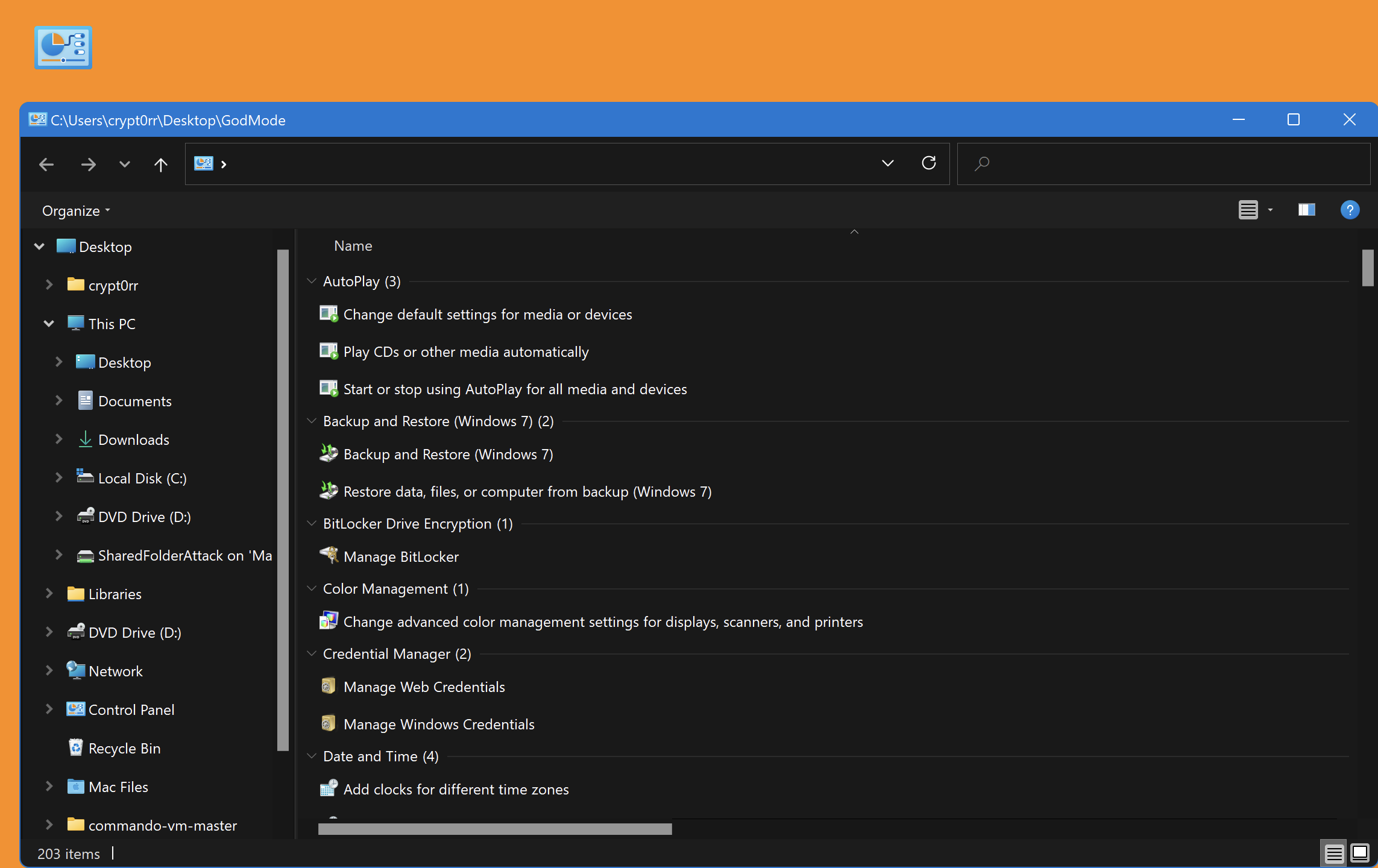Click the Up one level arrow
1378x868 pixels.
tap(160, 165)
